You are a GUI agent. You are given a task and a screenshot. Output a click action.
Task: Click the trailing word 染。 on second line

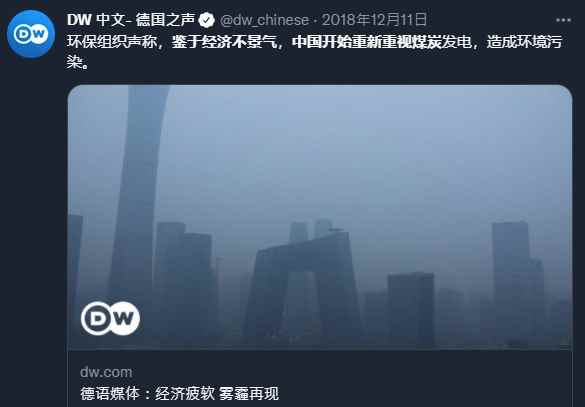pyautogui.click(x=78, y=62)
